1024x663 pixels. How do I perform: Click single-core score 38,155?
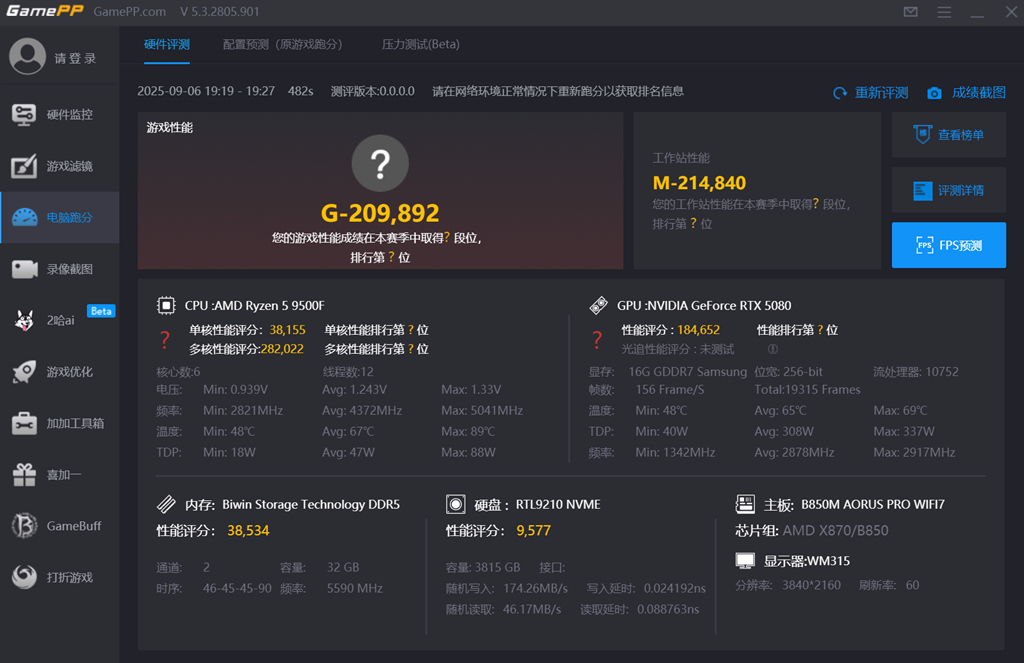coord(287,330)
